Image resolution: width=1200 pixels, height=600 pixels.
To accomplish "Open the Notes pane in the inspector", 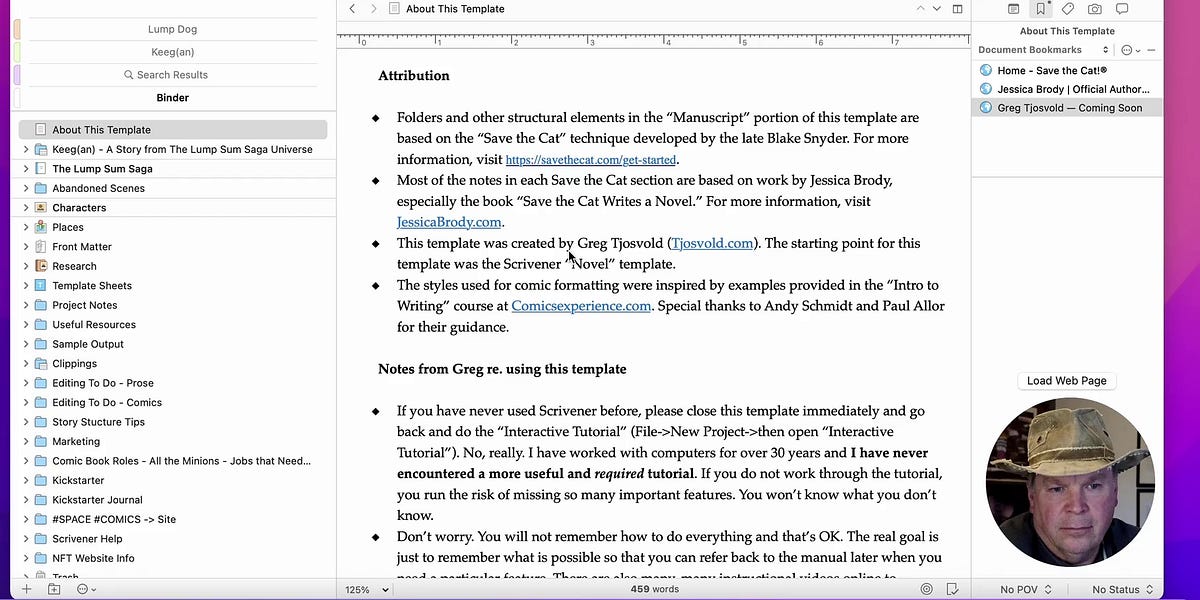I will [x=1013, y=9].
